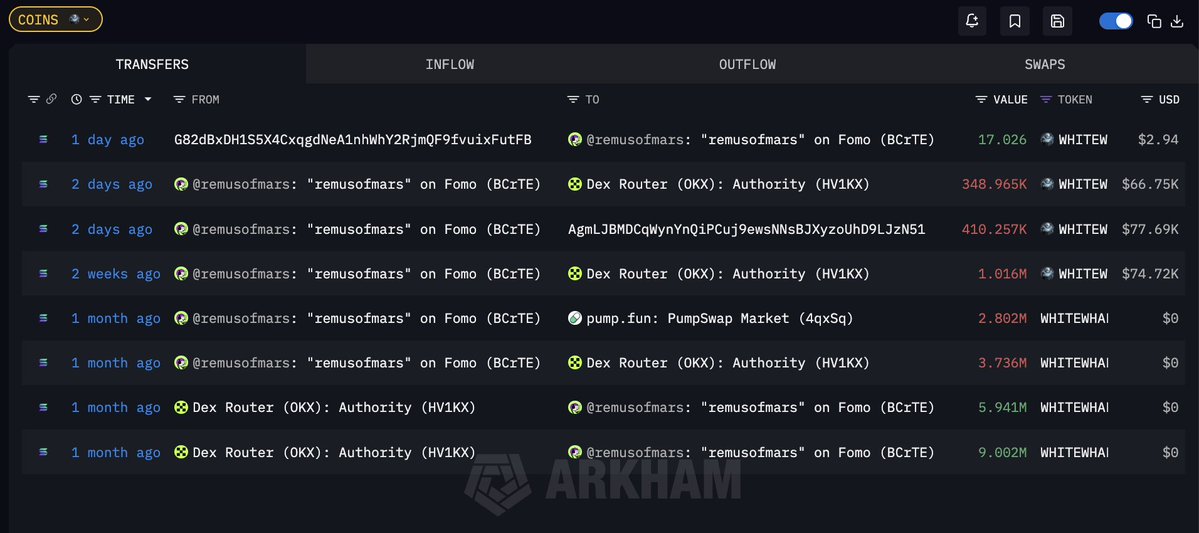Click the chain link icon in header
The width and height of the screenshot is (1199, 533).
(51, 100)
